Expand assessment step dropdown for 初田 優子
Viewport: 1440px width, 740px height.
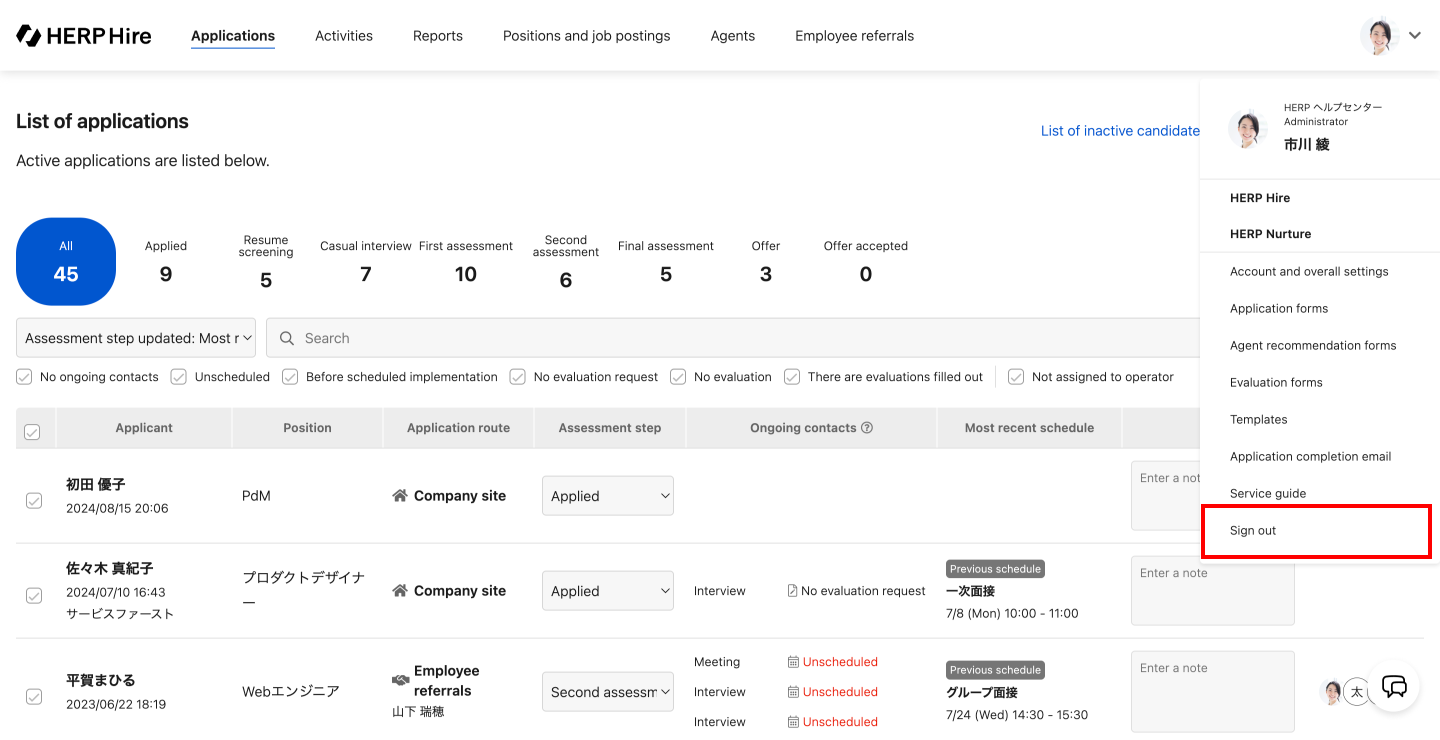coord(608,496)
